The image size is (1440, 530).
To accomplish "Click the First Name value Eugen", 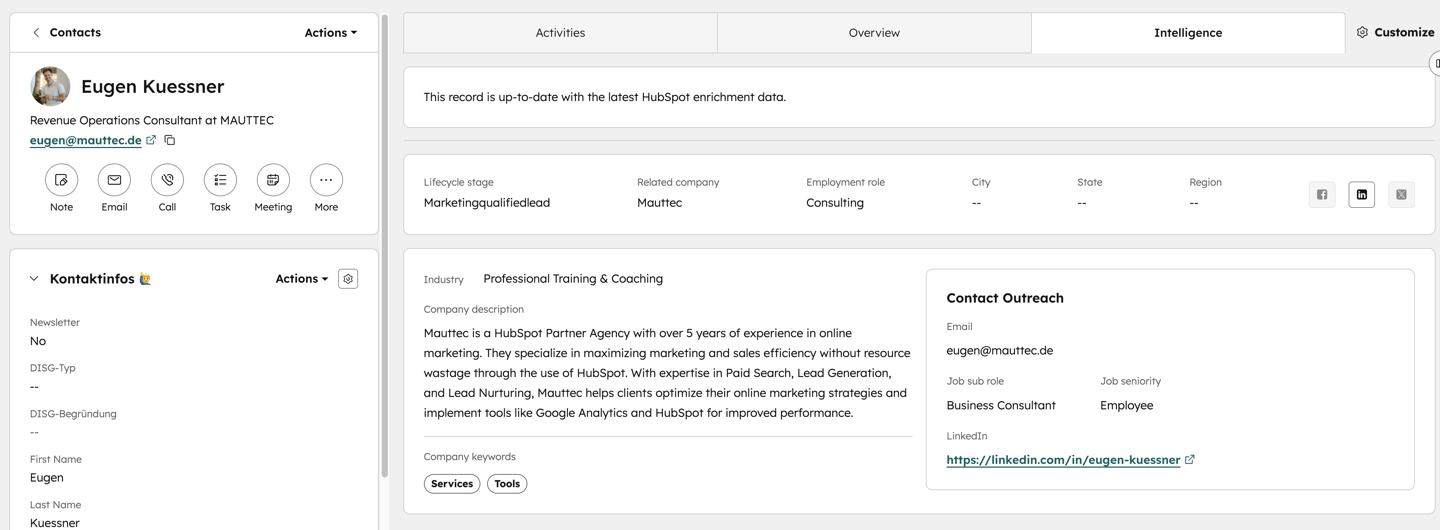I will click(47, 478).
